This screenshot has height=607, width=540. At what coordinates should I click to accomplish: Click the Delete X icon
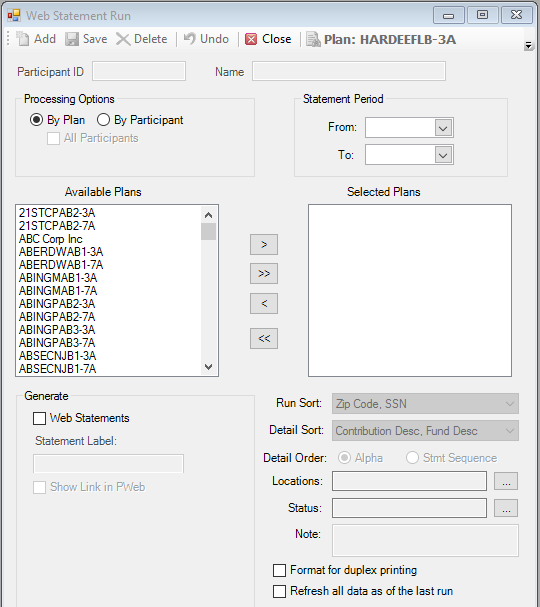click(123, 39)
